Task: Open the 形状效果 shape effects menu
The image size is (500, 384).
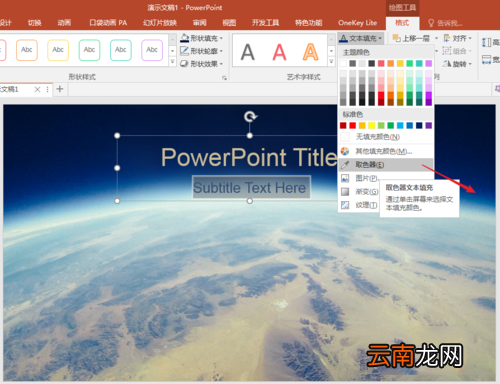Action: 201,63
